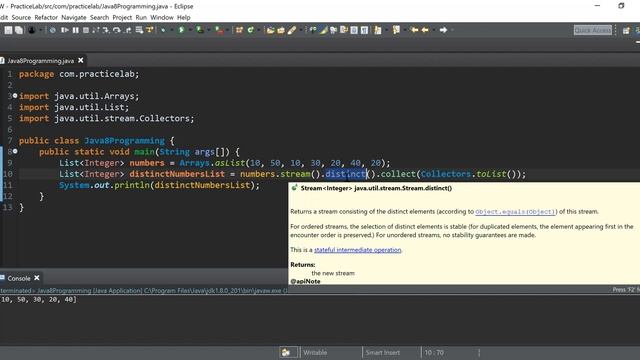Image resolution: width=640 pixels, height=360 pixels.
Task: Click the Save All toolbar icon
Action: click(x=19, y=30)
